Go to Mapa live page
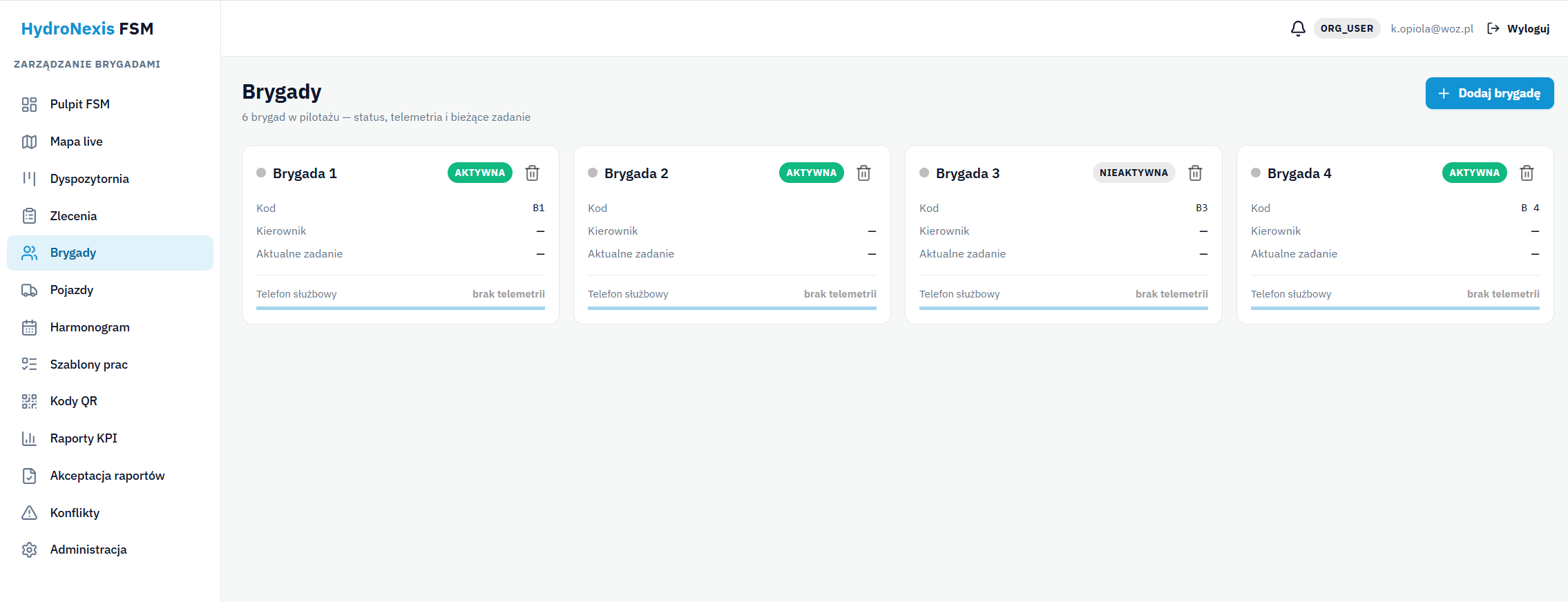 110,142
